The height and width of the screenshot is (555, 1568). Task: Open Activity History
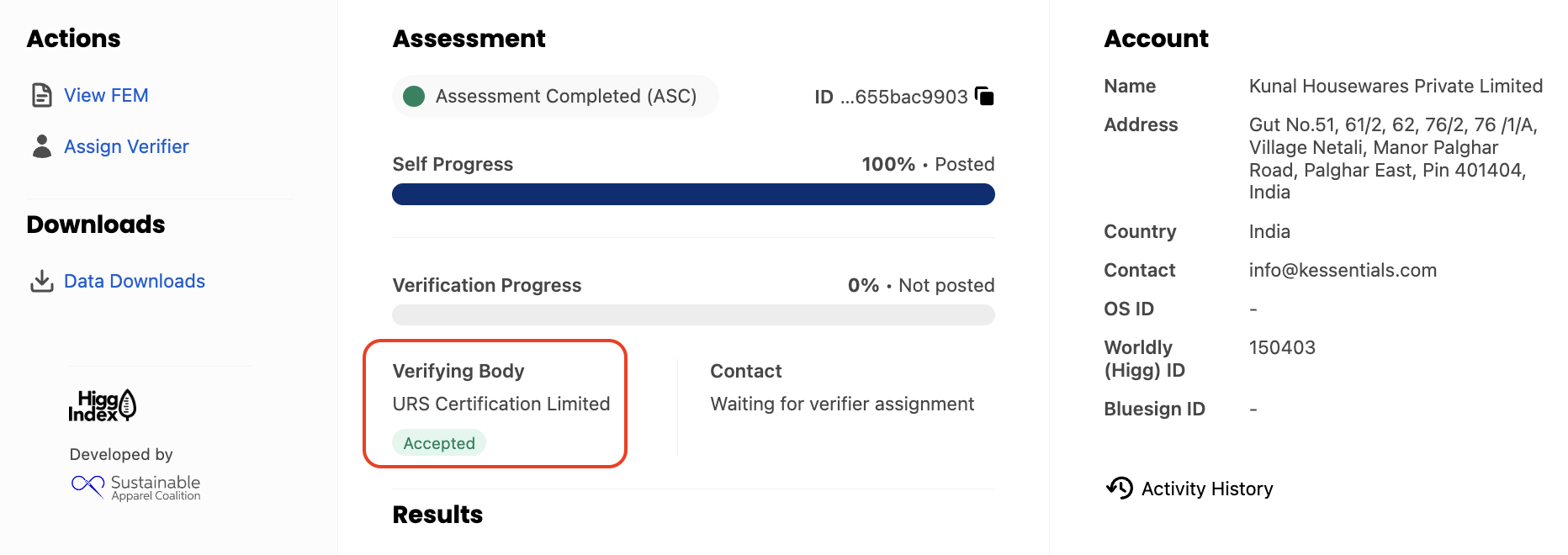tap(1206, 489)
